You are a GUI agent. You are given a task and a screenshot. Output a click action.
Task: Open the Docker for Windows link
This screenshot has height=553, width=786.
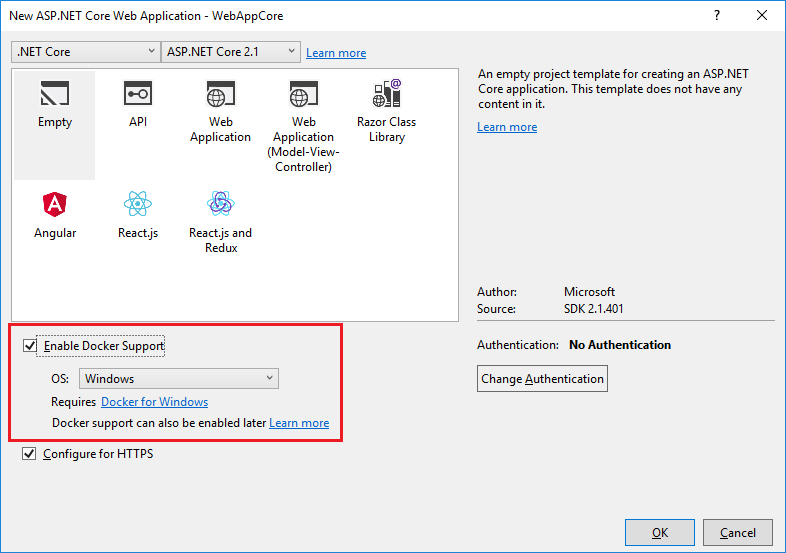[x=154, y=402]
